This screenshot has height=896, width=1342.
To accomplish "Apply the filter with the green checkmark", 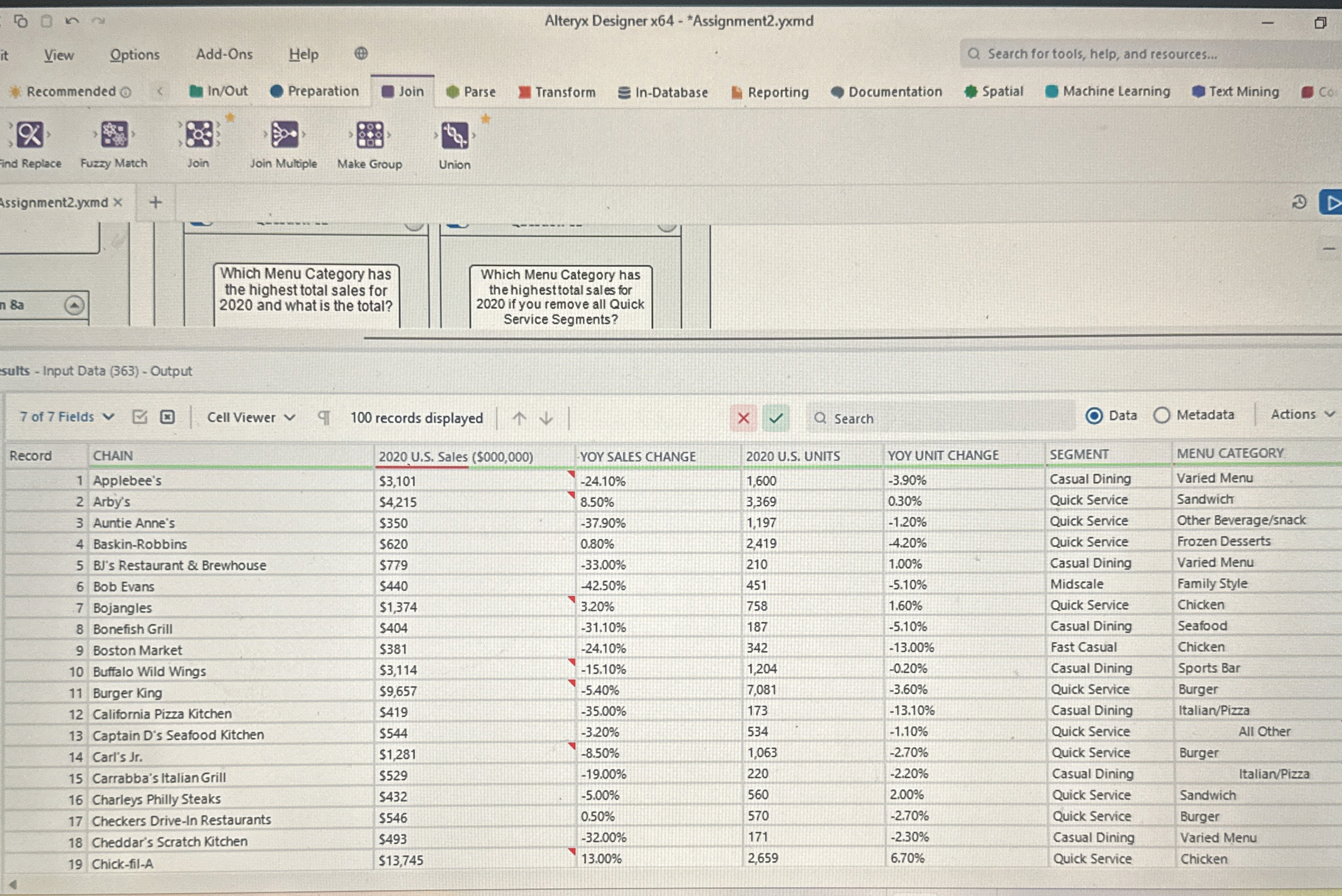I will coord(777,418).
